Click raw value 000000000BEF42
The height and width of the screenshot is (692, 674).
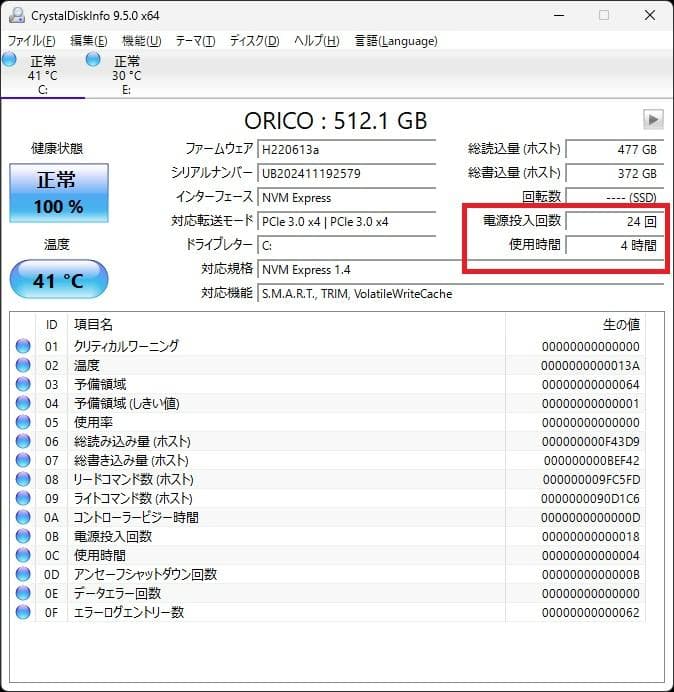click(591, 460)
